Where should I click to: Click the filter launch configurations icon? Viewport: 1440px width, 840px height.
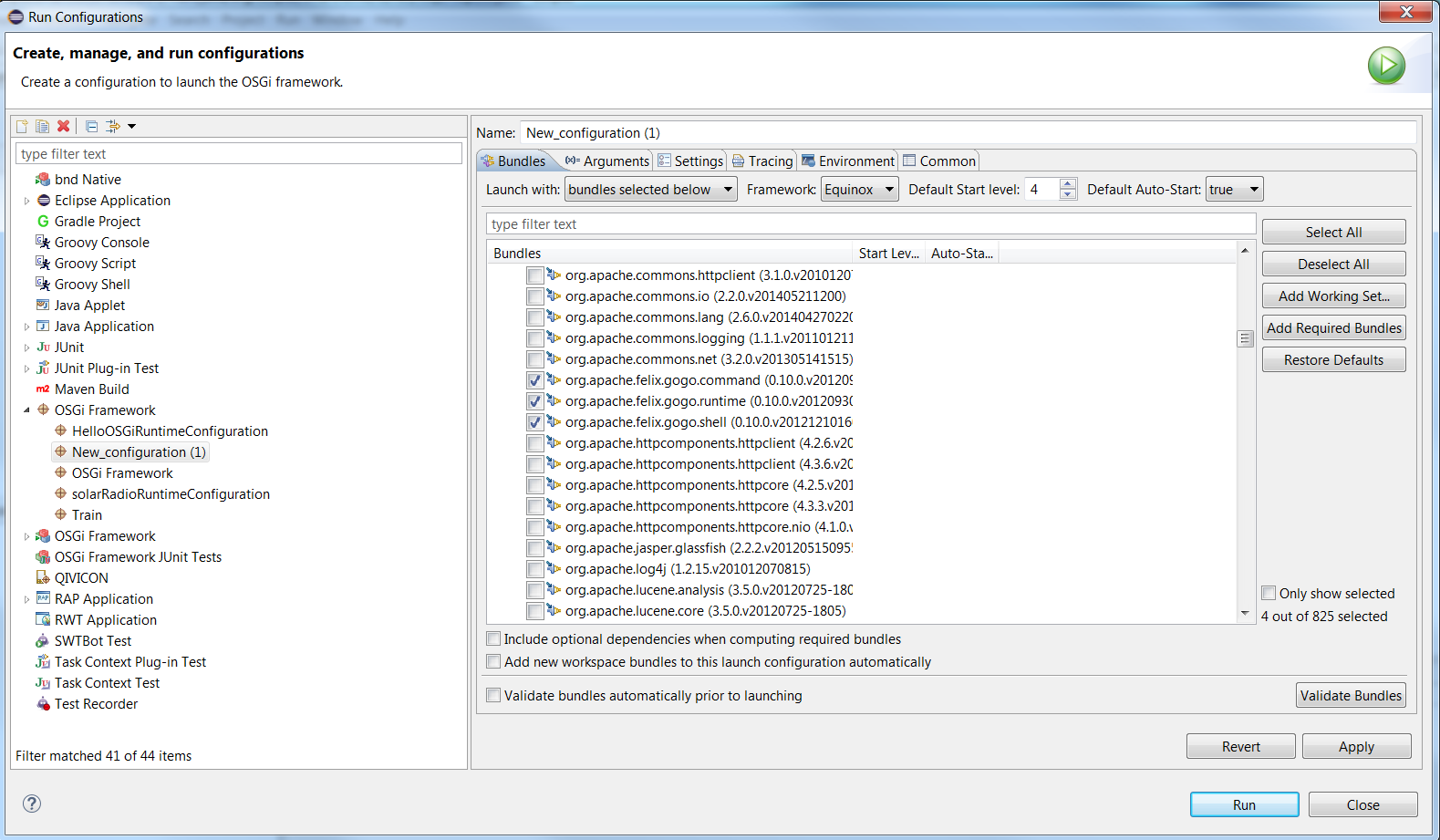tap(113, 127)
